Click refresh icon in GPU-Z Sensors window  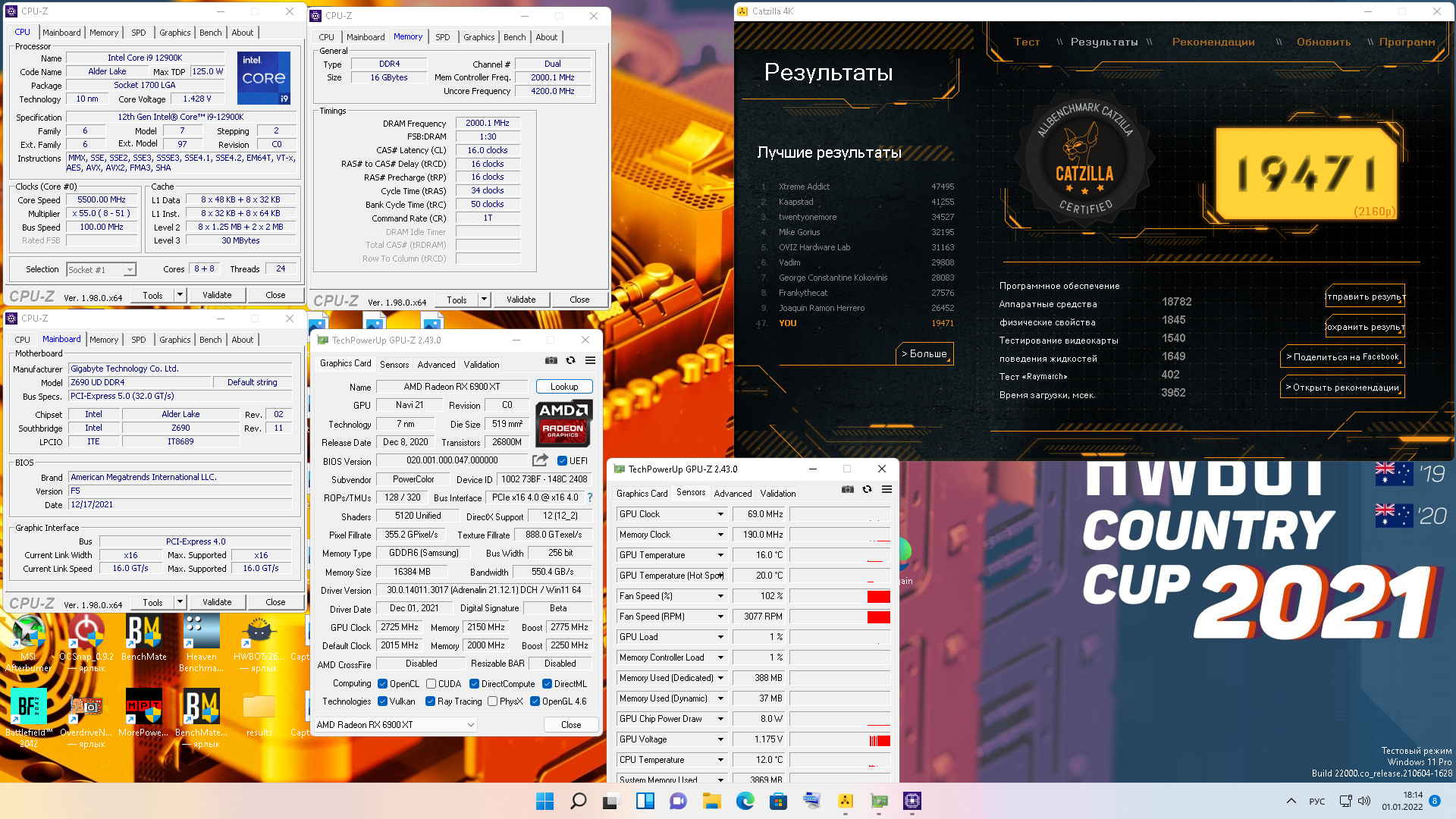(x=867, y=490)
